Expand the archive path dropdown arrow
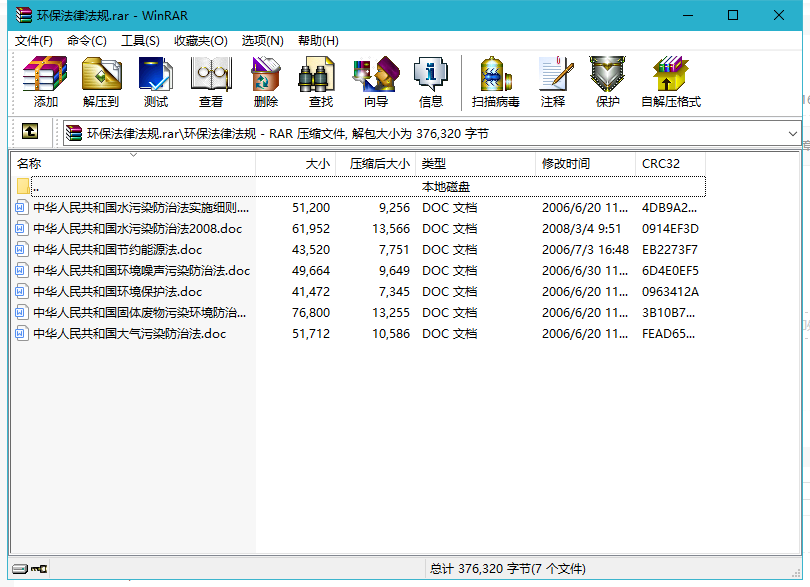Screen dimensions: 810x587 click(x=792, y=134)
